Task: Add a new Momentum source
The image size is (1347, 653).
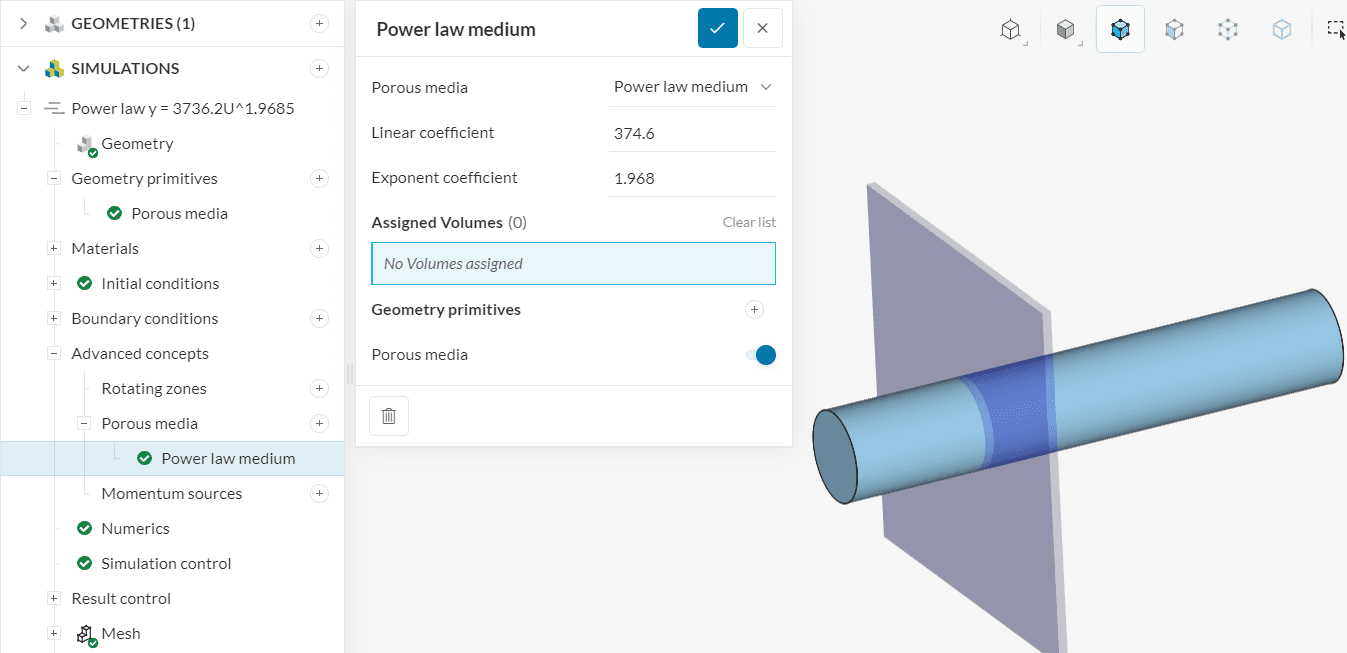Action: (319, 493)
